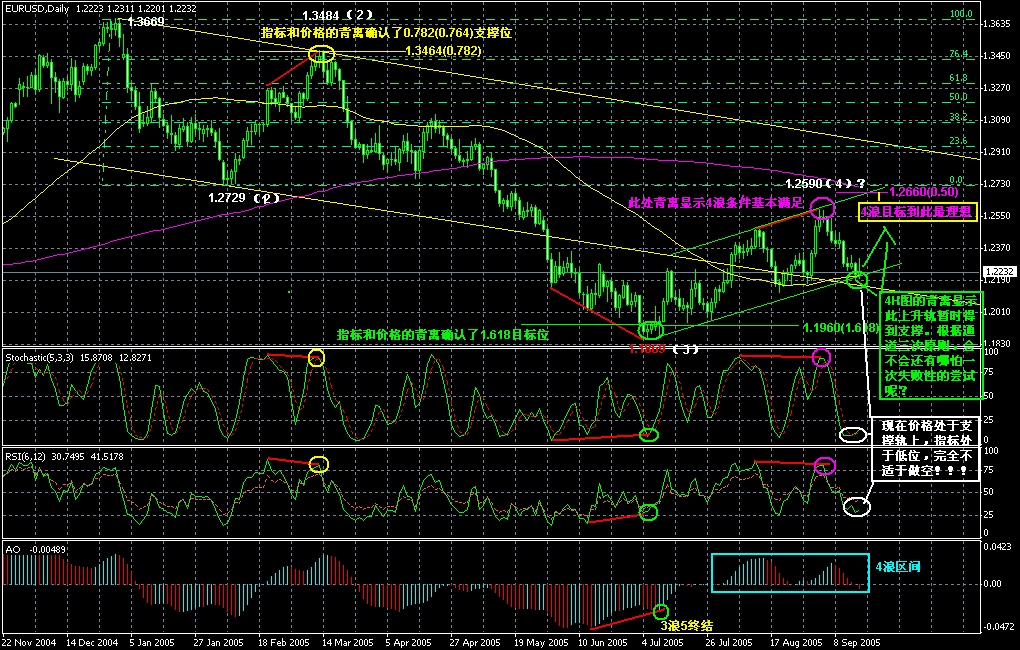Click the Fibonacci 61.8 level label
This screenshot has width=1020, height=650.
click(x=958, y=78)
